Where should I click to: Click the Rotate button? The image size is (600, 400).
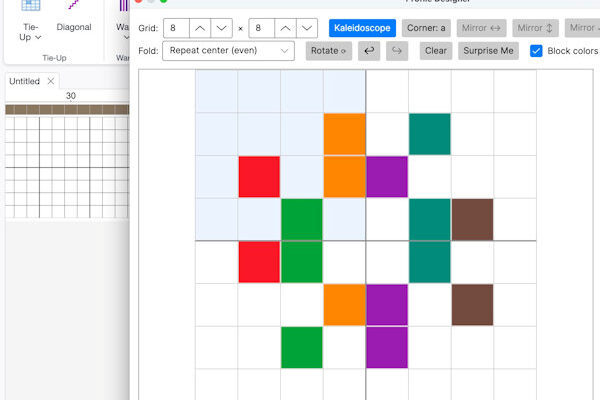(x=328, y=51)
